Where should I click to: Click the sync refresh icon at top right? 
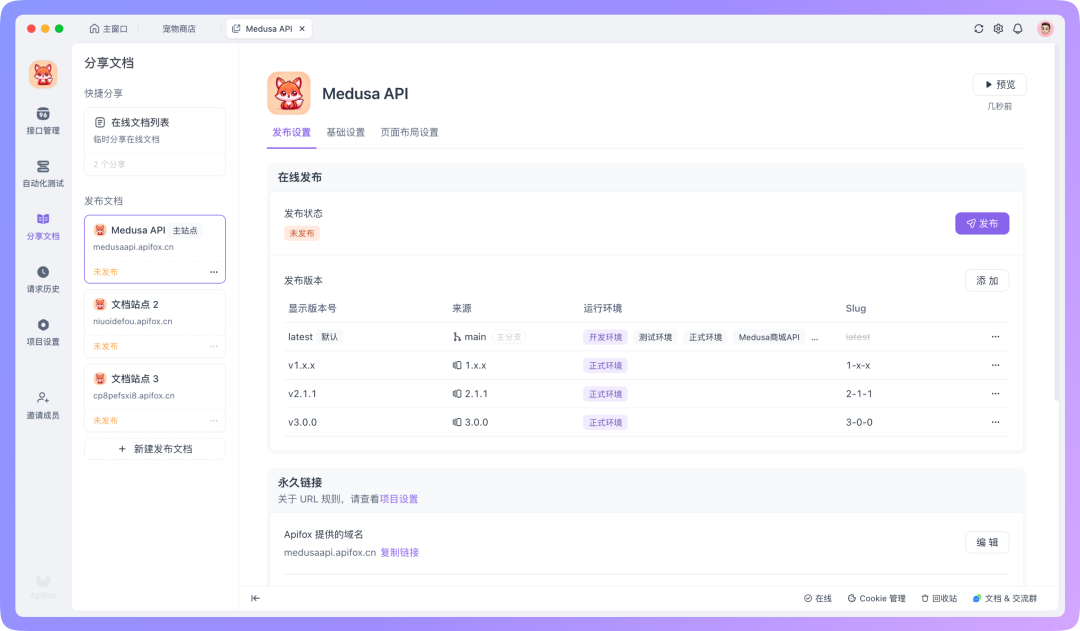click(x=978, y=29)
